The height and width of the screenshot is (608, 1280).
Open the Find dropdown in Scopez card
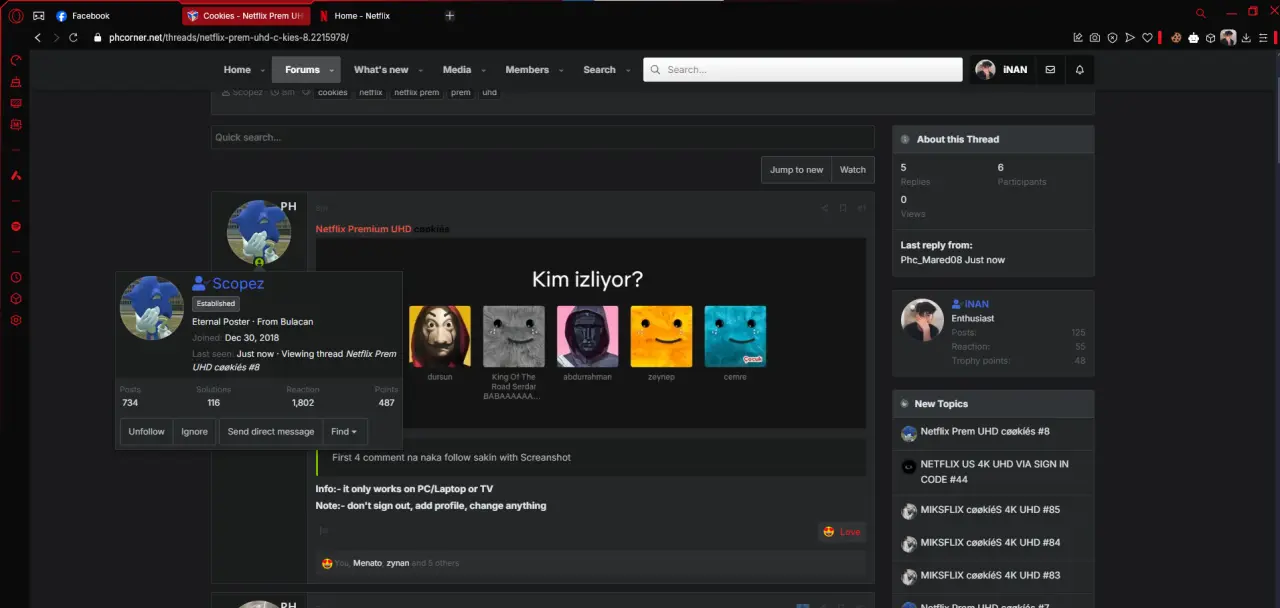tap(345, 432)
